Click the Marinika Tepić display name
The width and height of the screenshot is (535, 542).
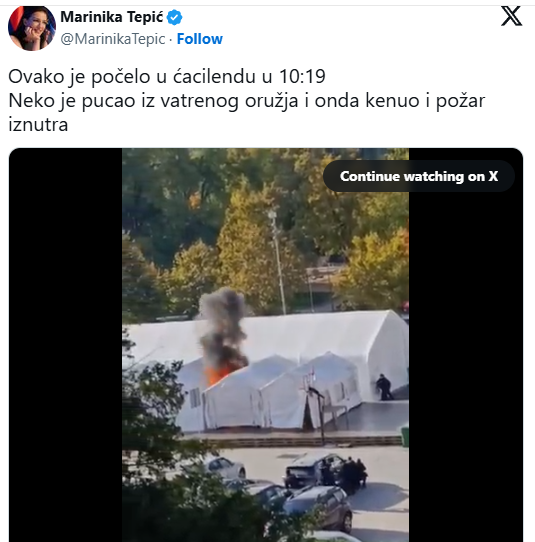[112, 17]
